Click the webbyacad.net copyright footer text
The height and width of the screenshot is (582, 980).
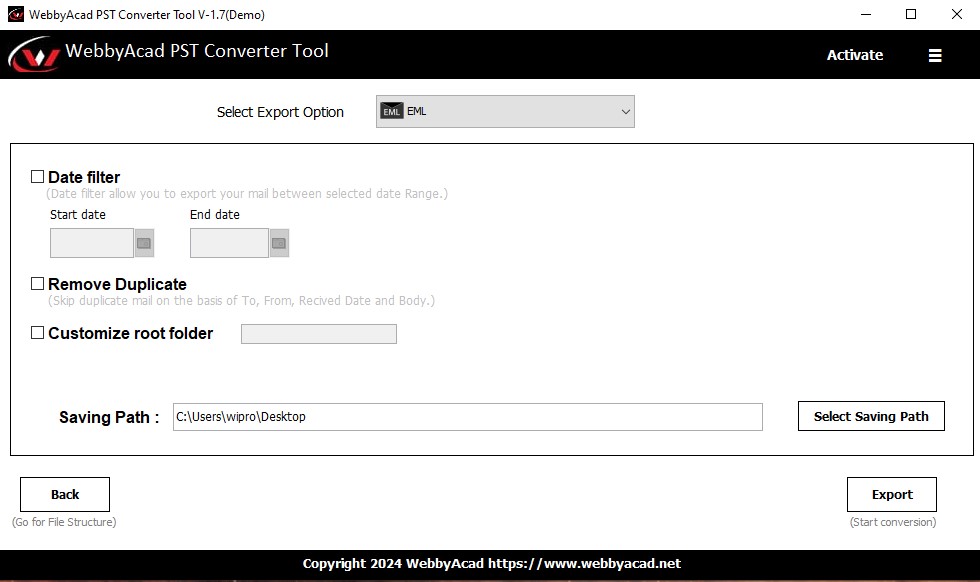pos(492,563)
